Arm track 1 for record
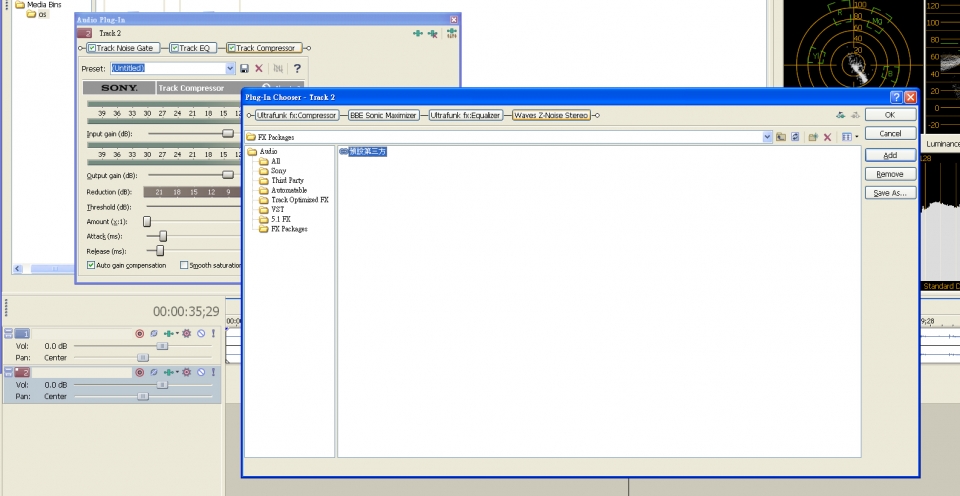Viewport: 960px width, 496px height. [x=140, y=333]
